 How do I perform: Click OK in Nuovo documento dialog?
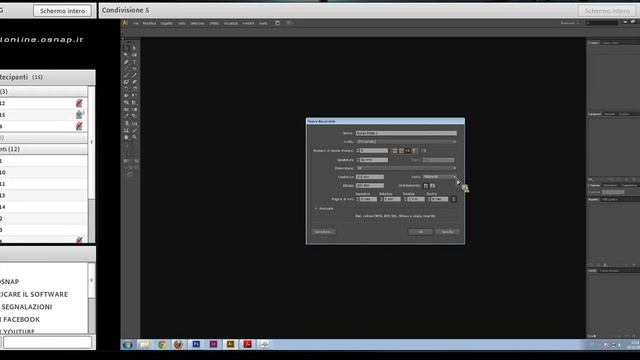tap(420, 231)
